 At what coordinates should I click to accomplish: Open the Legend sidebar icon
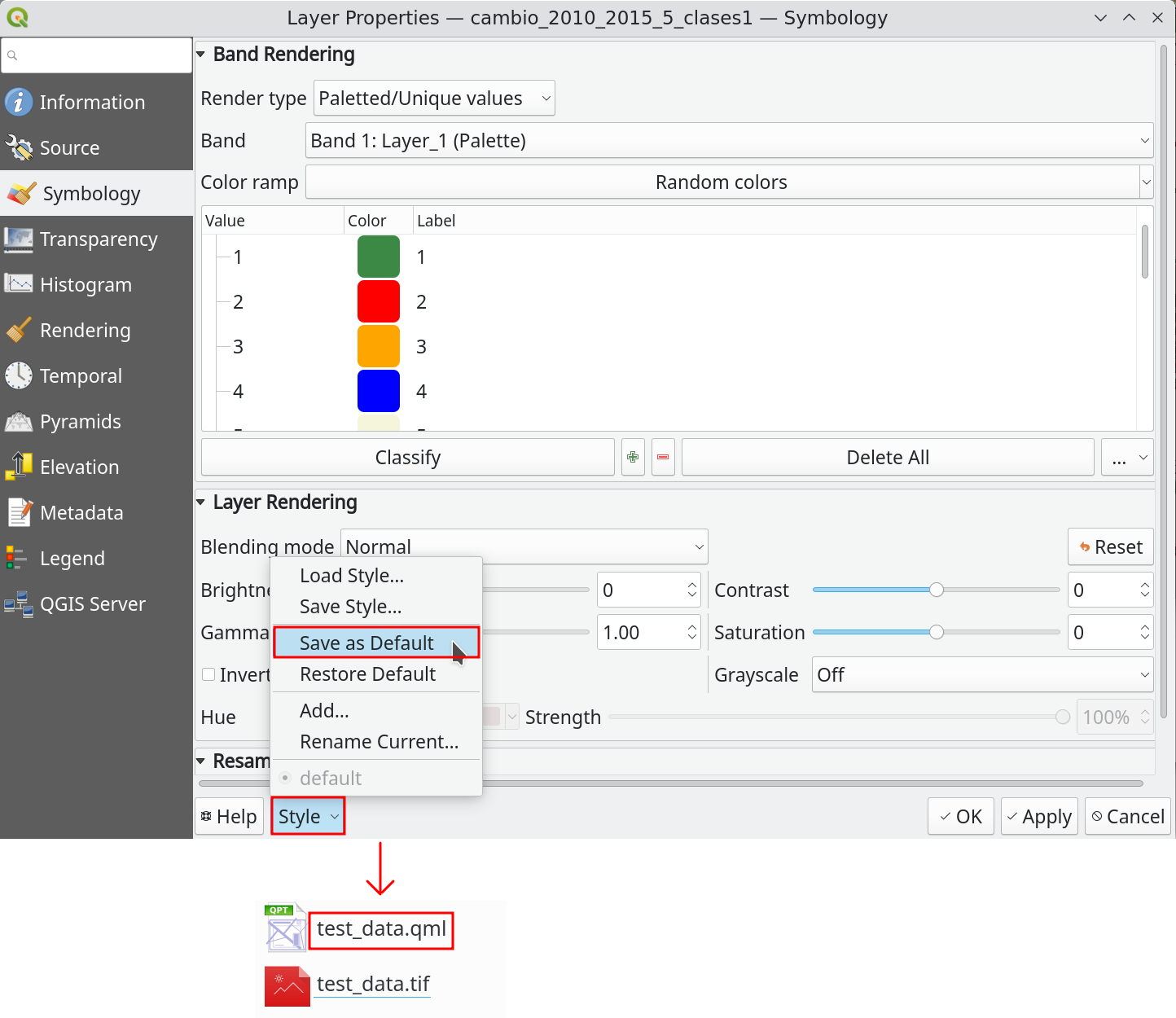pyautogui.click(x=18, y=558)
